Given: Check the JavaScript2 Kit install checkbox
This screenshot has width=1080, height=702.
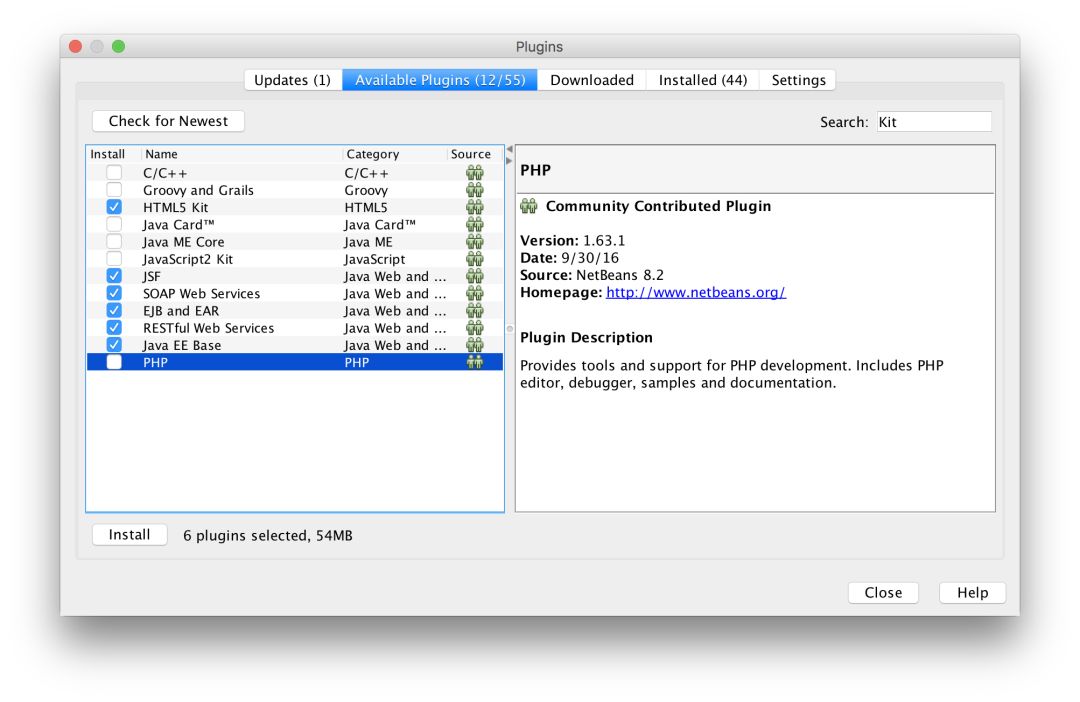Looking at the screenshot, I should point(114,259).
